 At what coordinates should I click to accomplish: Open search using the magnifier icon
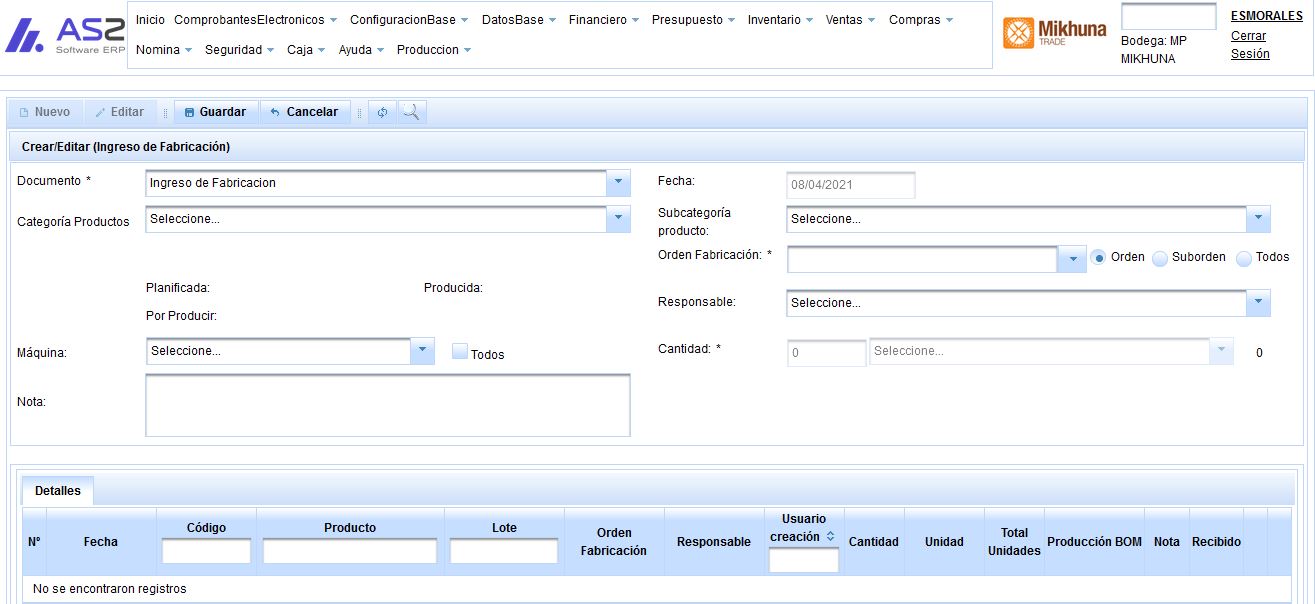pos(412,112)
